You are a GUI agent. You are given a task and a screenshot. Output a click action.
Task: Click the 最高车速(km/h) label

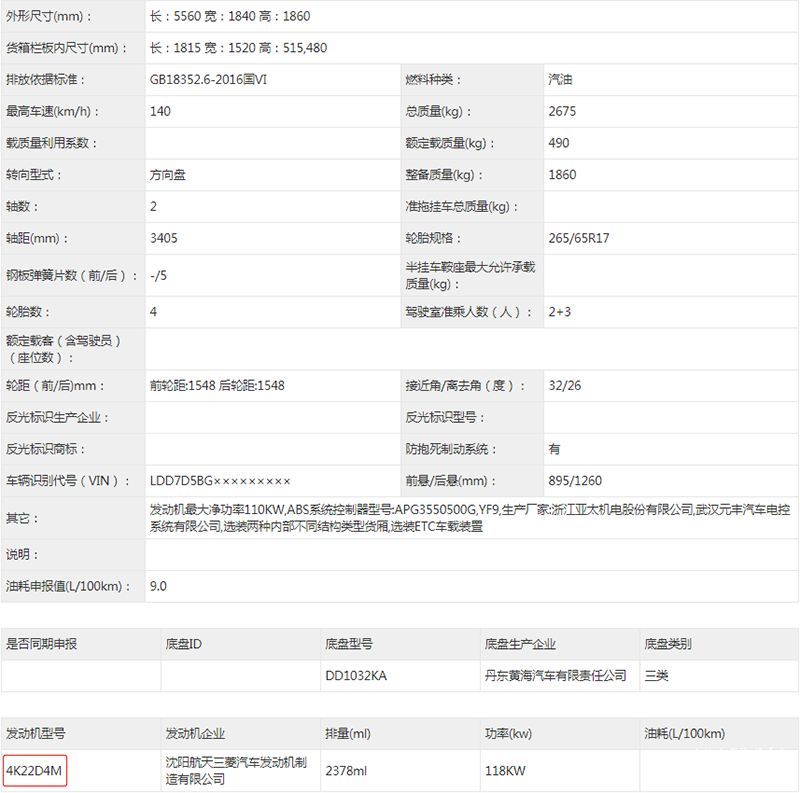click(x=53, y=111)
